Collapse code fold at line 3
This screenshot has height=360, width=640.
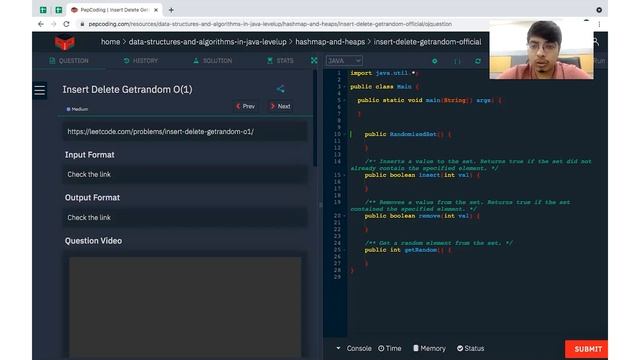(x=344, y=87)
